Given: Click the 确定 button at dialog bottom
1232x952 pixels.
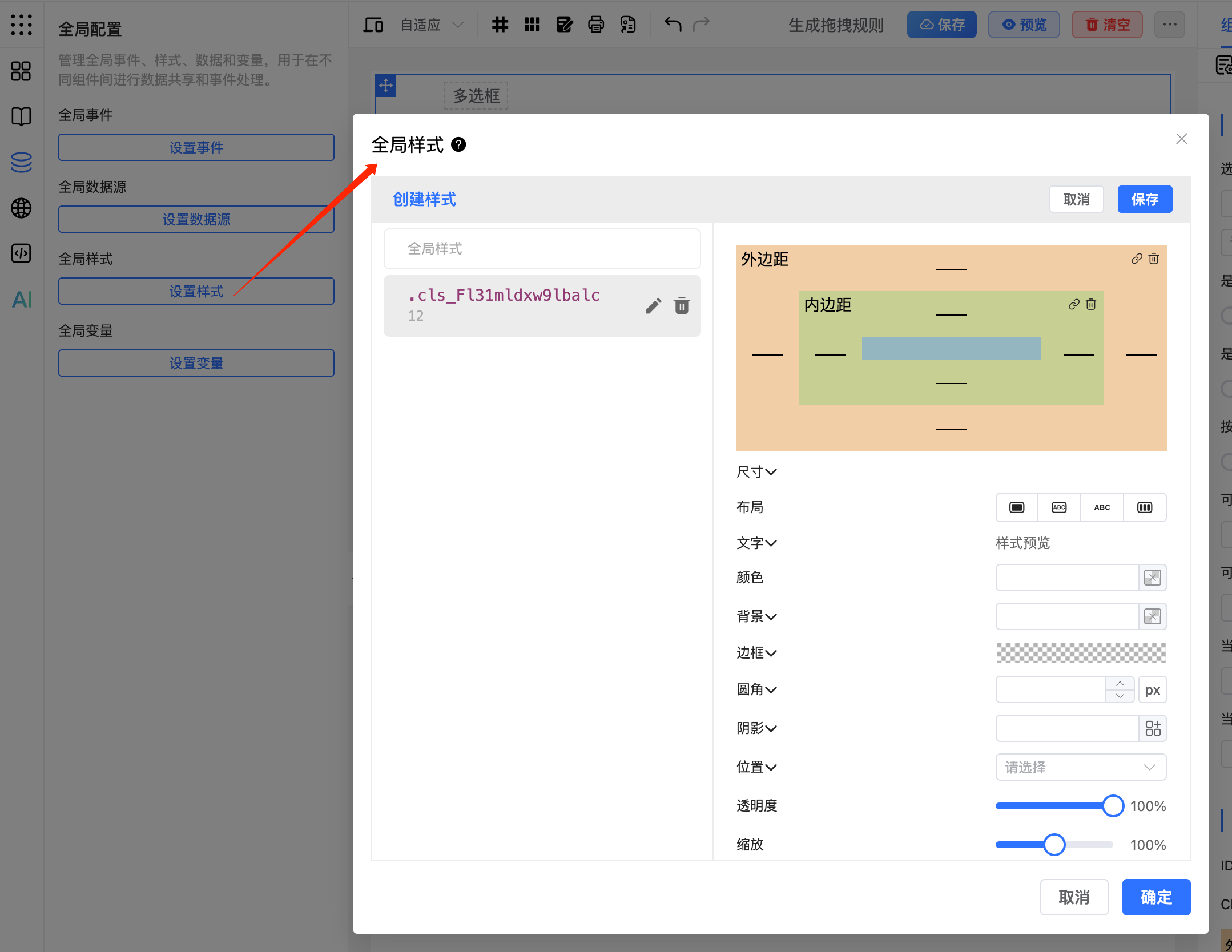Looking at the screenshot, I should 1156,897.
